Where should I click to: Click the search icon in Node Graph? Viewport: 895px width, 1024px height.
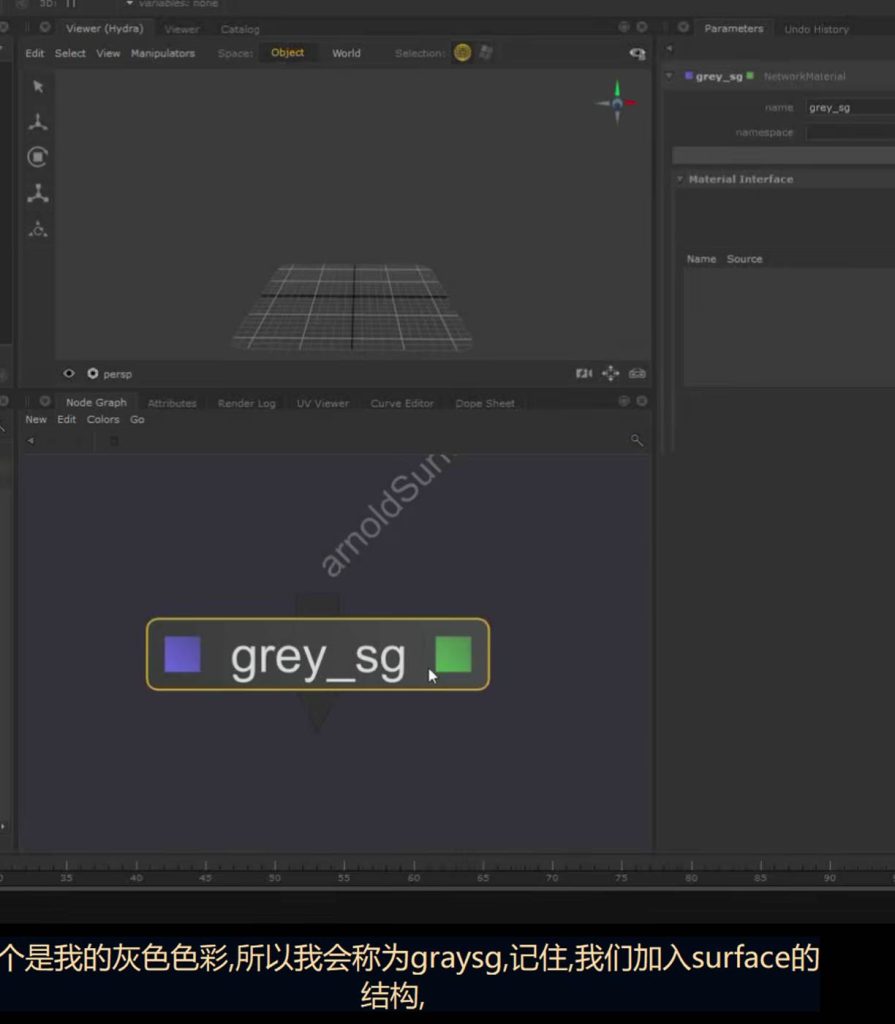click(x=637, y=440)
